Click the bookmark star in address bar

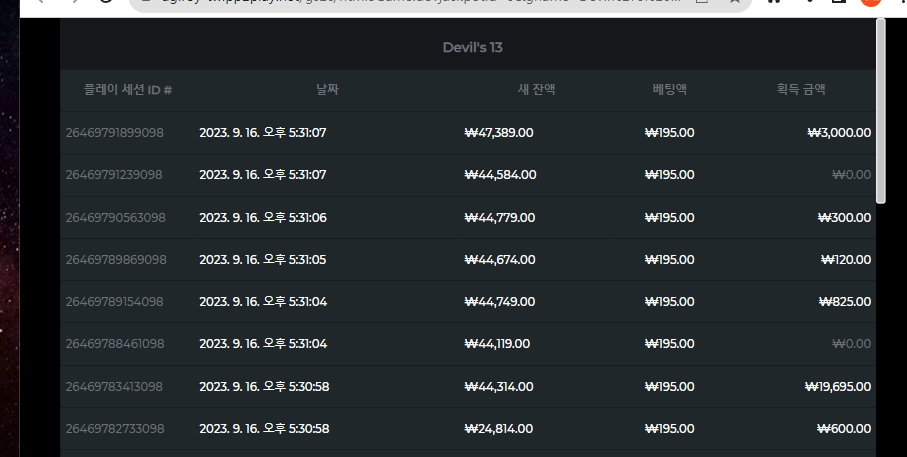point(735,2)
